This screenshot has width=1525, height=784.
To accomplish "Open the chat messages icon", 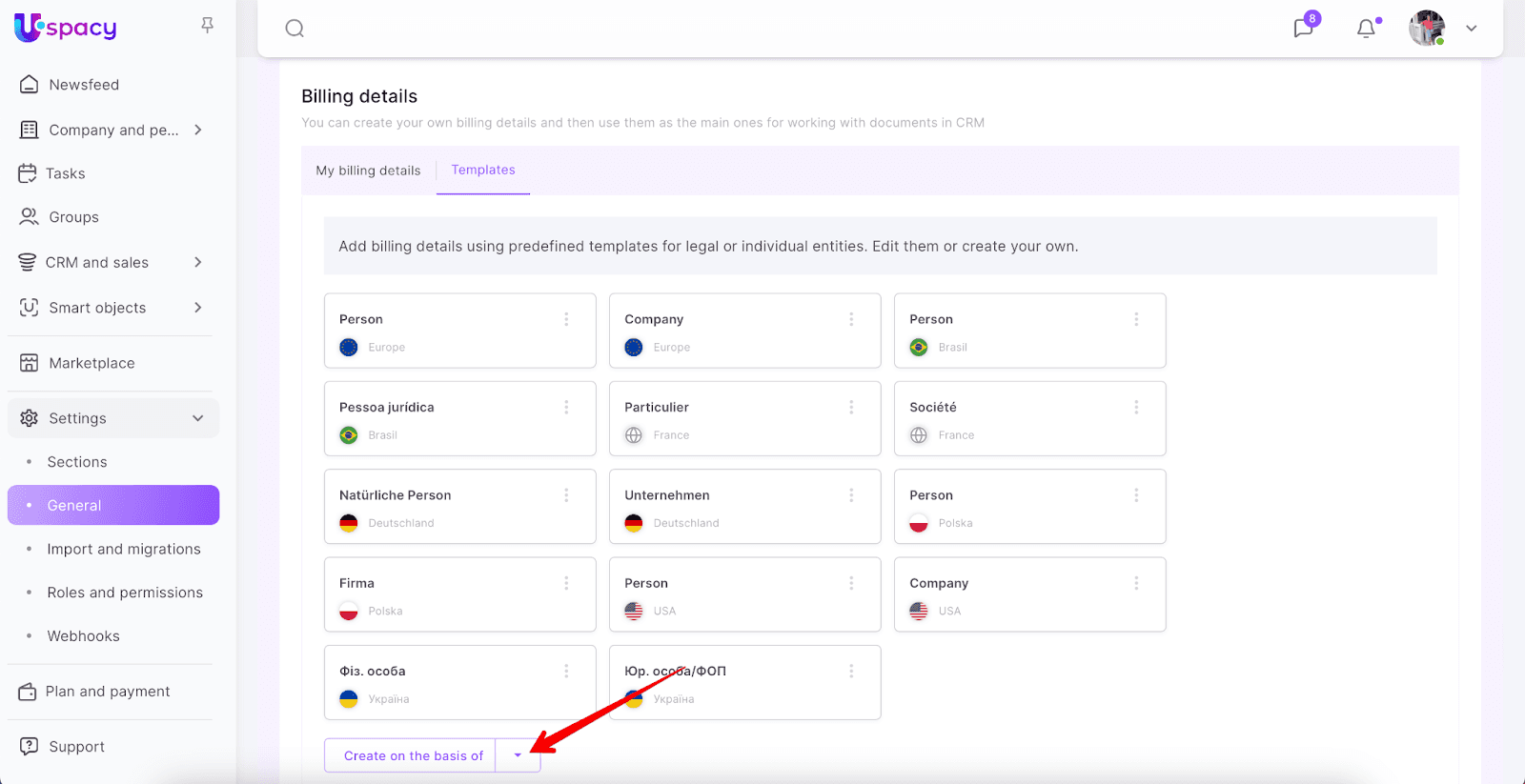I will [1303, 28].
